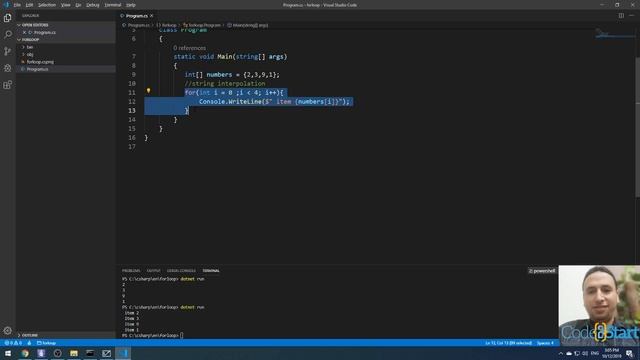
Task: Open the Explorer view in the activity bar
Action: pyautogui.click(x=7, y=18)
